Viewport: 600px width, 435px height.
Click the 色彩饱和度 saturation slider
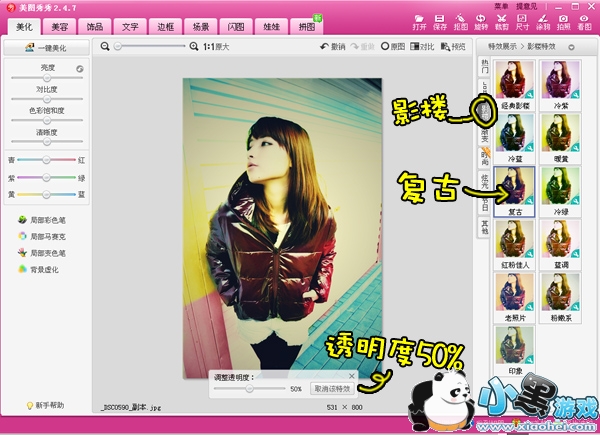(47, 120)
